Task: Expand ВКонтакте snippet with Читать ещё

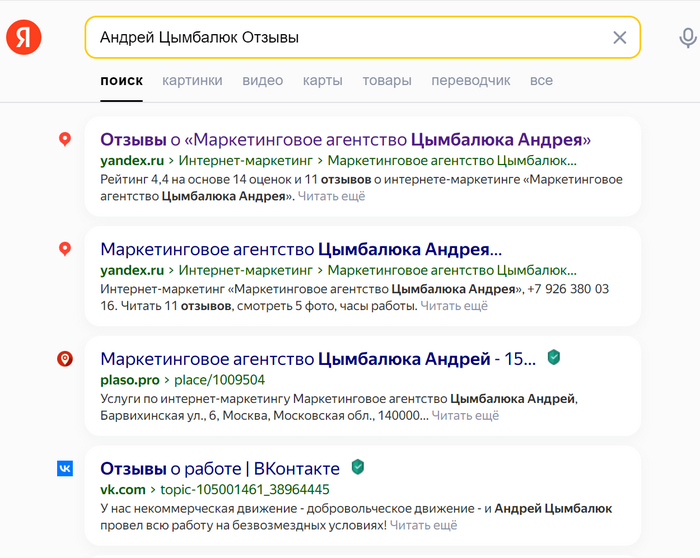Action: click(423, 524)
